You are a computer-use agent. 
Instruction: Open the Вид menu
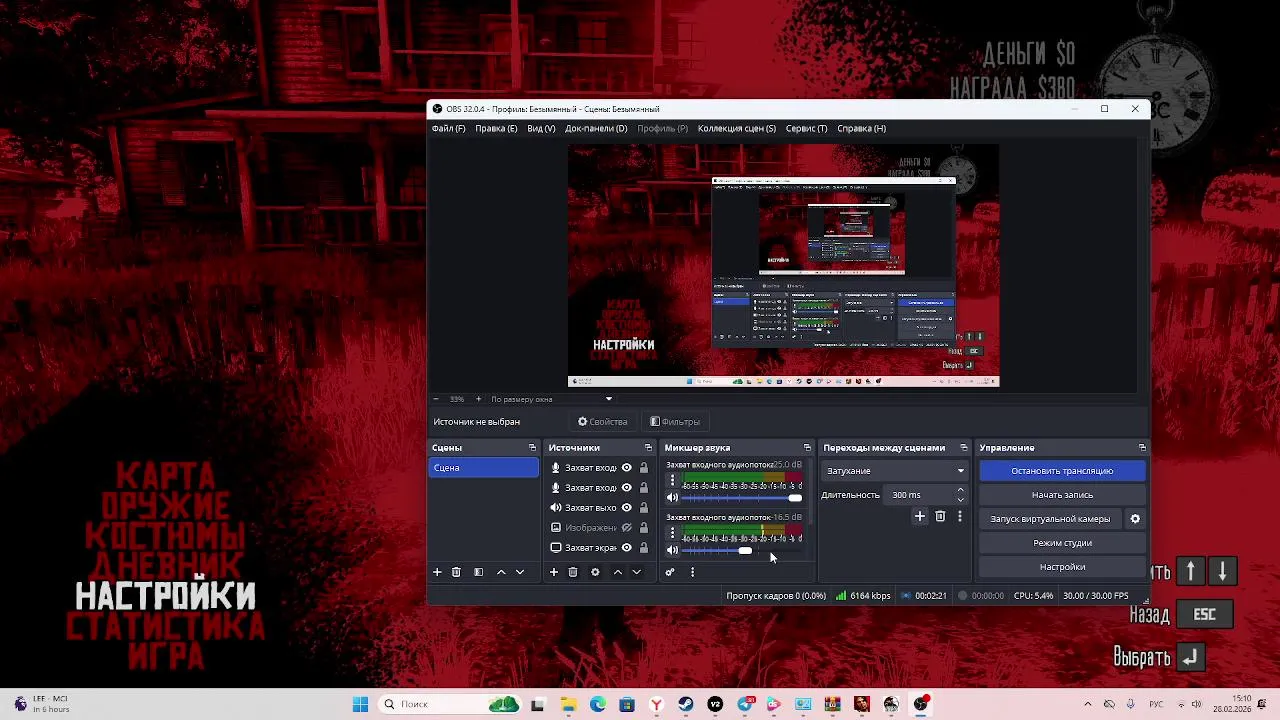click(541, 128)
